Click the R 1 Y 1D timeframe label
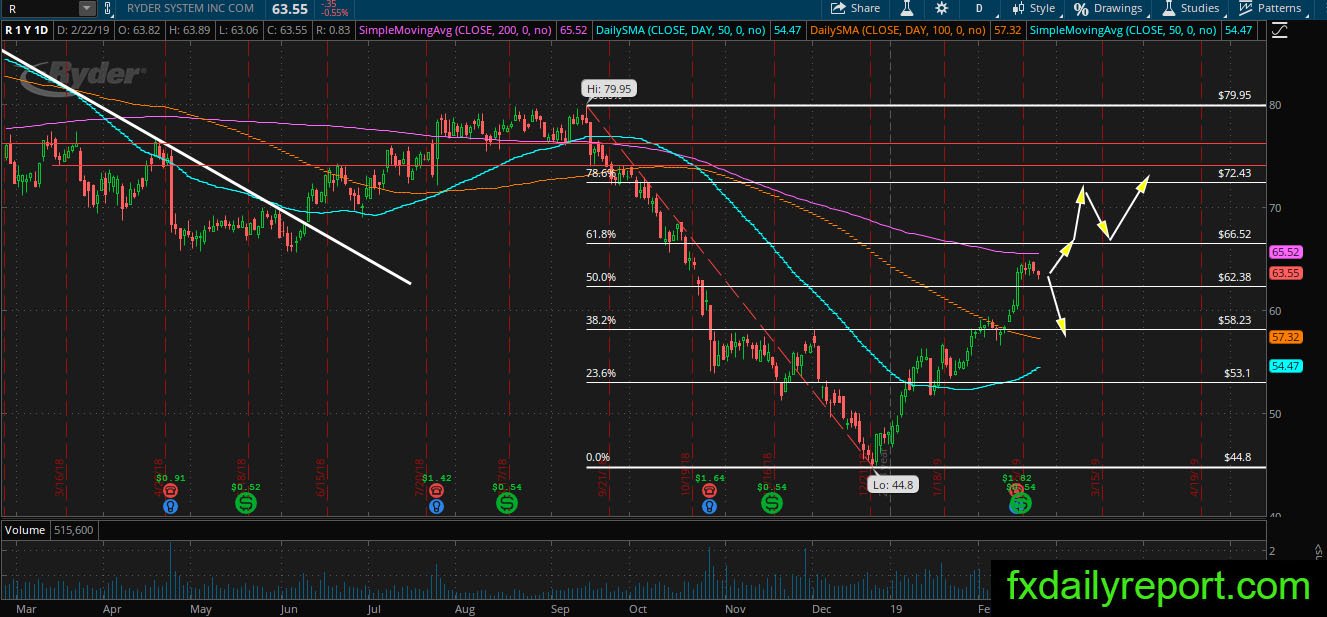Screen dimensions: 1327x617 (x=27, y=31)
